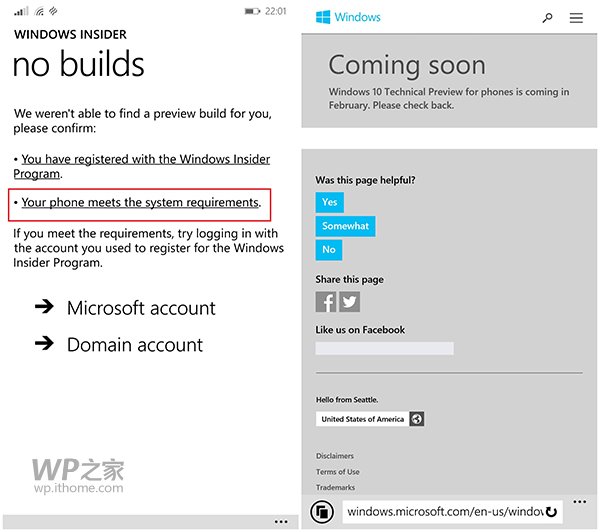The width and height of the screenshot is (600, 532).
Task: Select Microsoft account sign-in option
Action: 141,308
